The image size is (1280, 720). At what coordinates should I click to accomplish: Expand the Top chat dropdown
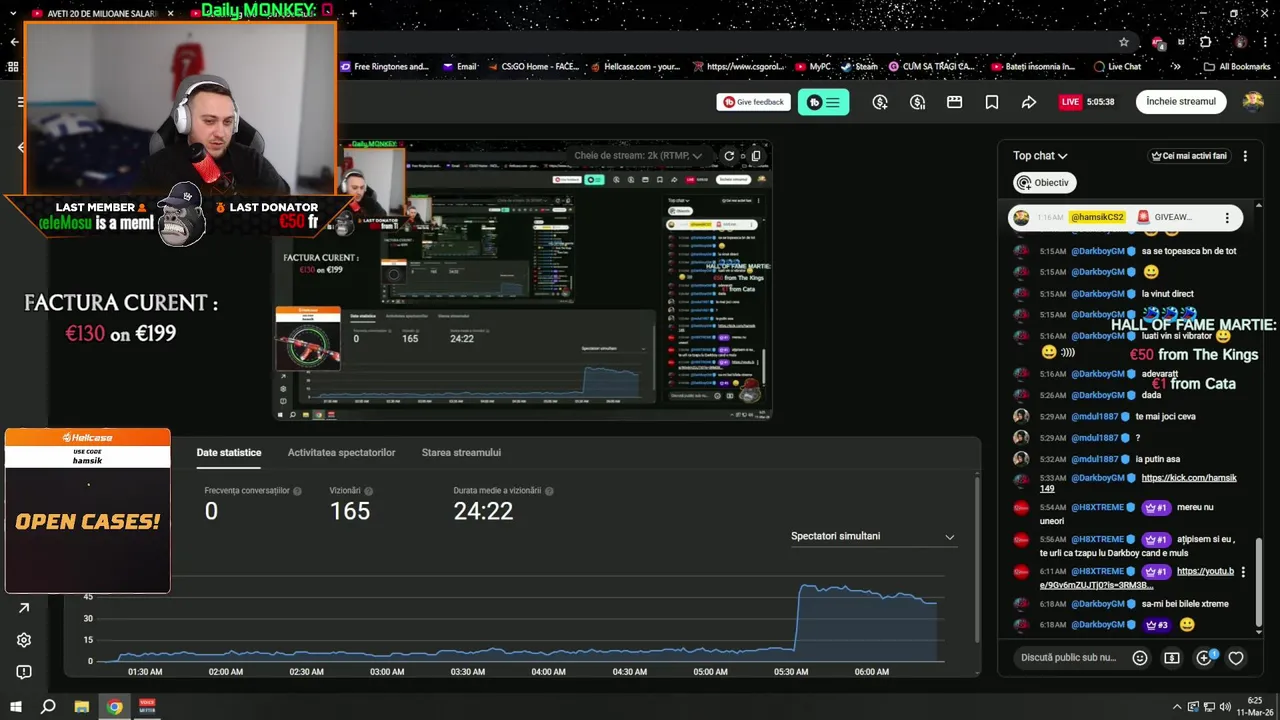coord(1040,156)
